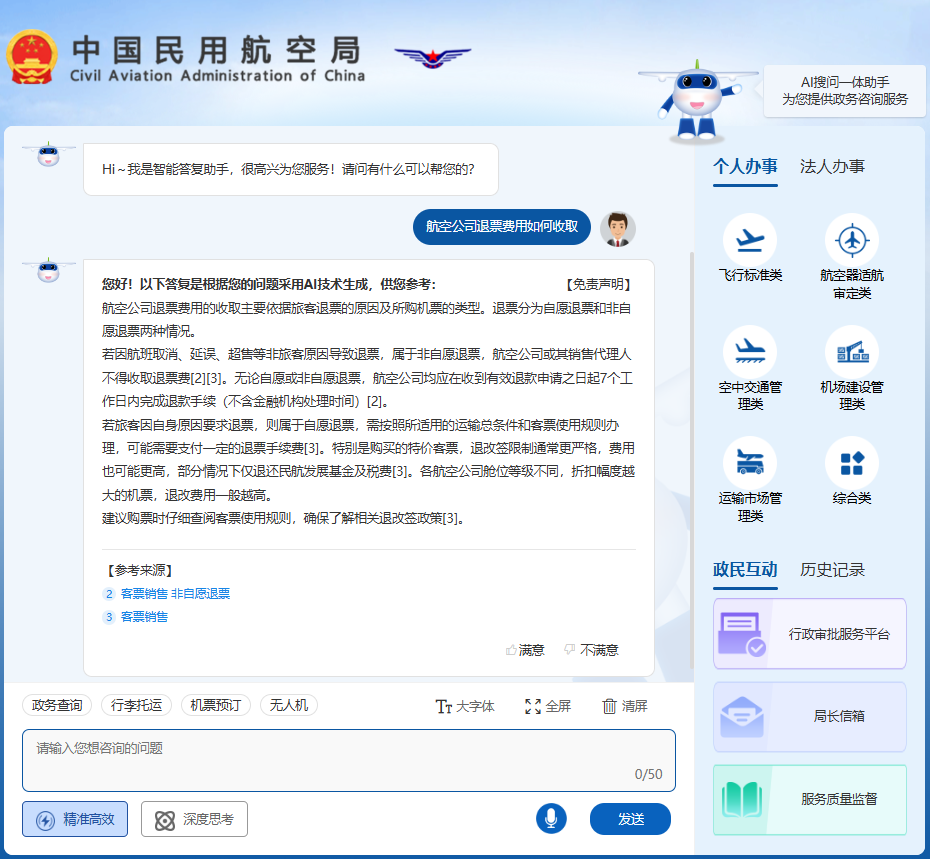The image size is (930, 859).
Task: Click the 发送 send button
Action: click(x=631, y=818)
